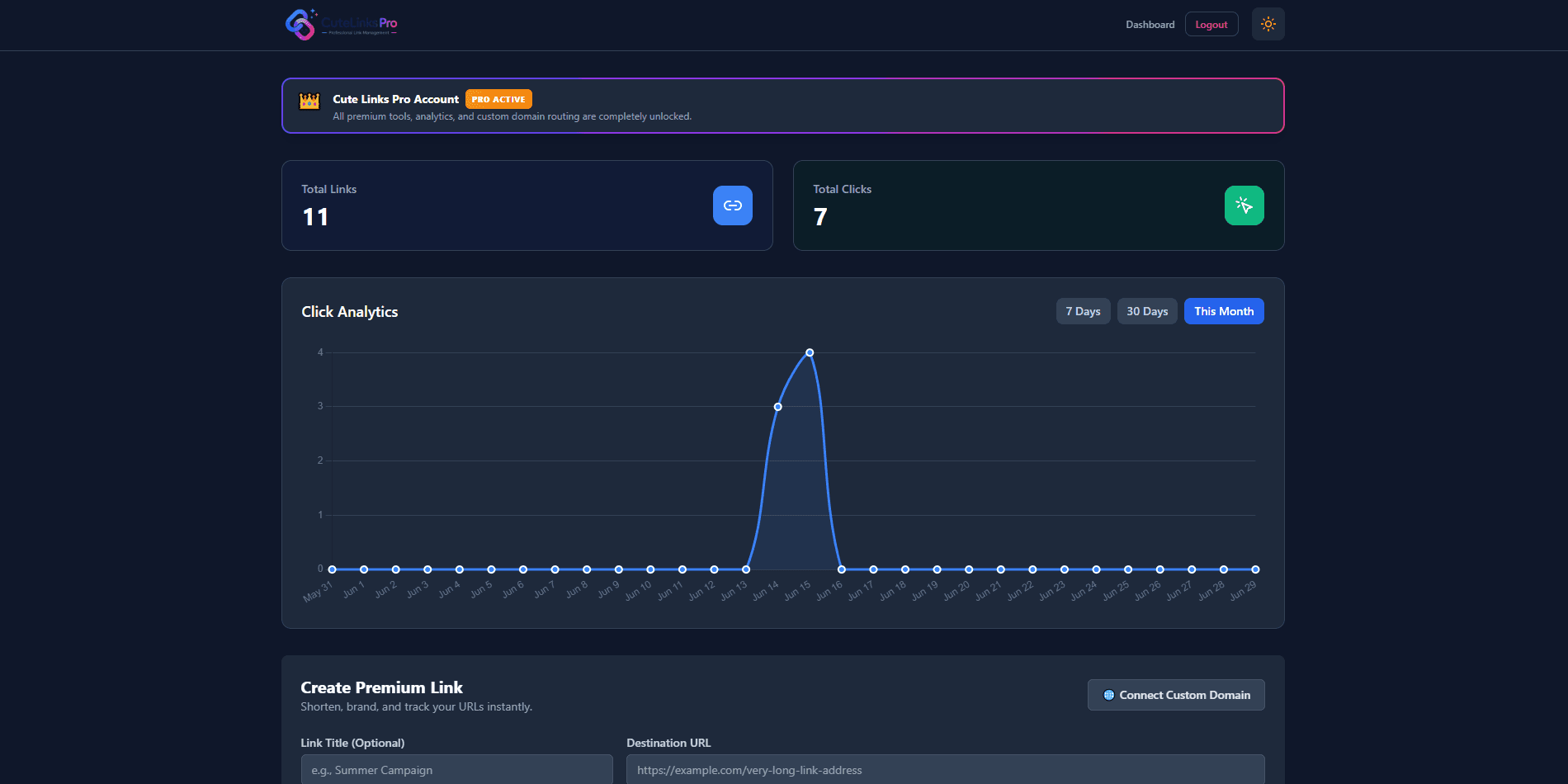Click the golden crown icon
Screen dimensions: 1568x784
coord(309,101)
